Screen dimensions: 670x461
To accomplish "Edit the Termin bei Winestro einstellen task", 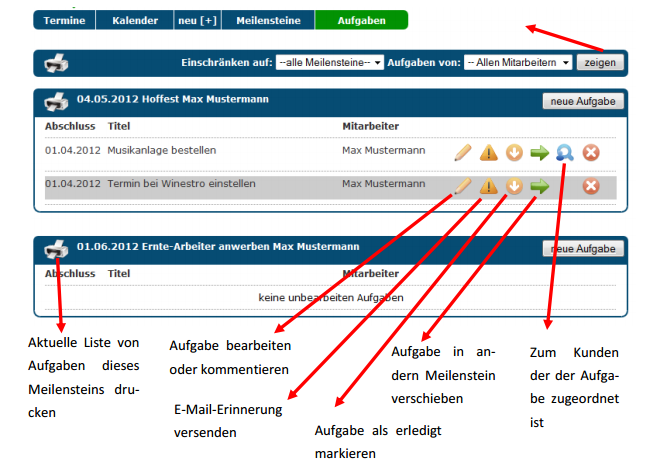I will (462, 186).
